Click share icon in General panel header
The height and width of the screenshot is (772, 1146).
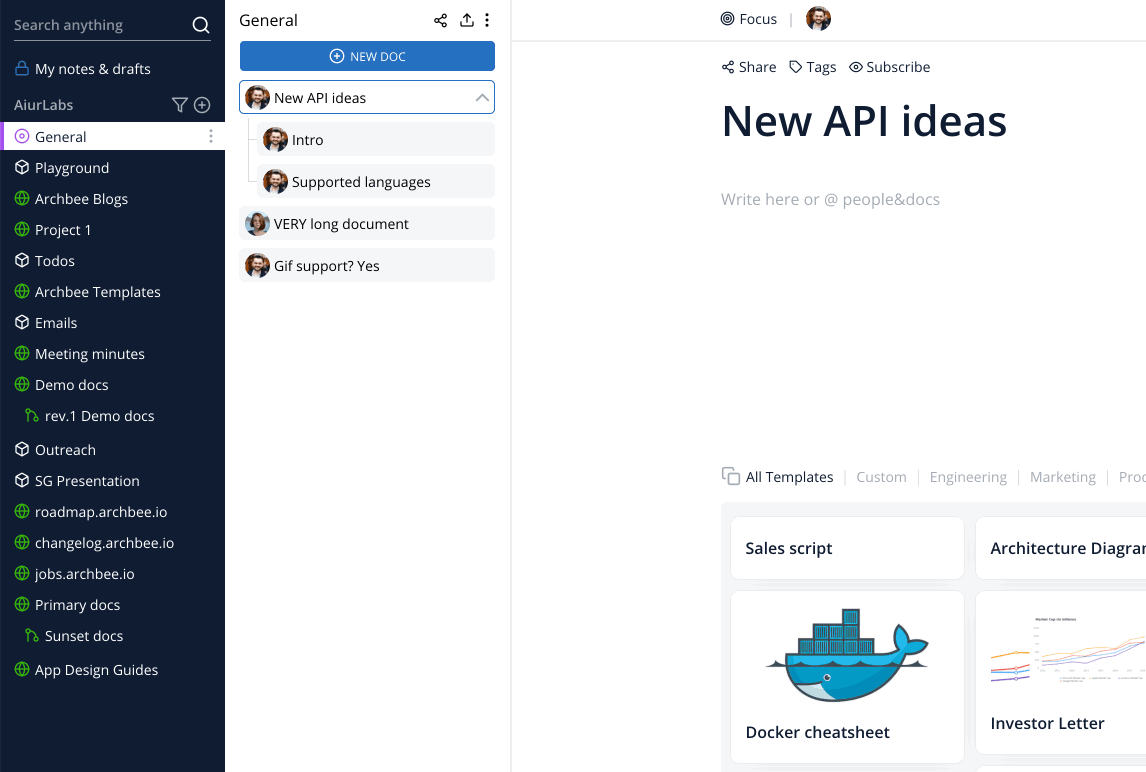pyautogui.click(x=440, y=20)
